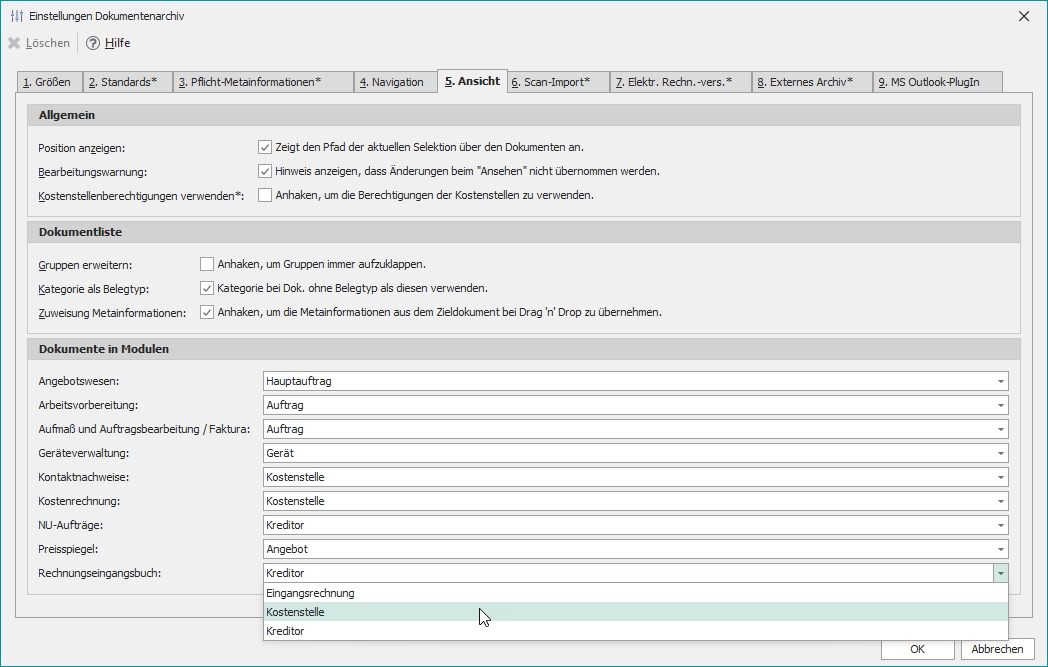Viewport: 1048px width, 667px height.
Task: Check the Gruppen erweitern checkbox
Action: [207, 264]
